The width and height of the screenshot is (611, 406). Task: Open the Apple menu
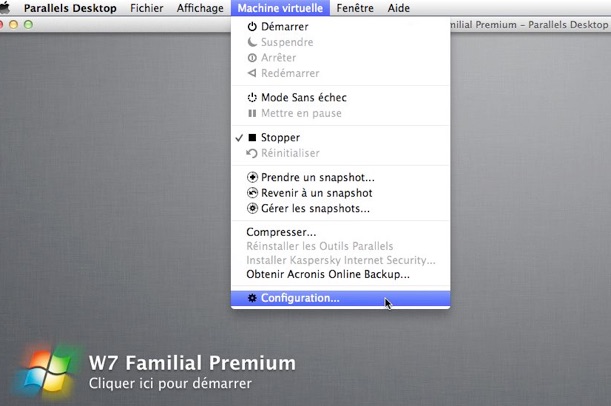pyautogui.click(x=5, y=8)
